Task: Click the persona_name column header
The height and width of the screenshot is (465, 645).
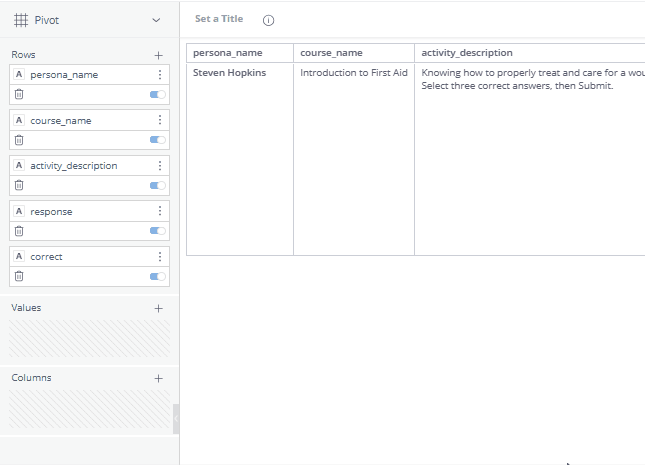Action: (x=239, y=52)
